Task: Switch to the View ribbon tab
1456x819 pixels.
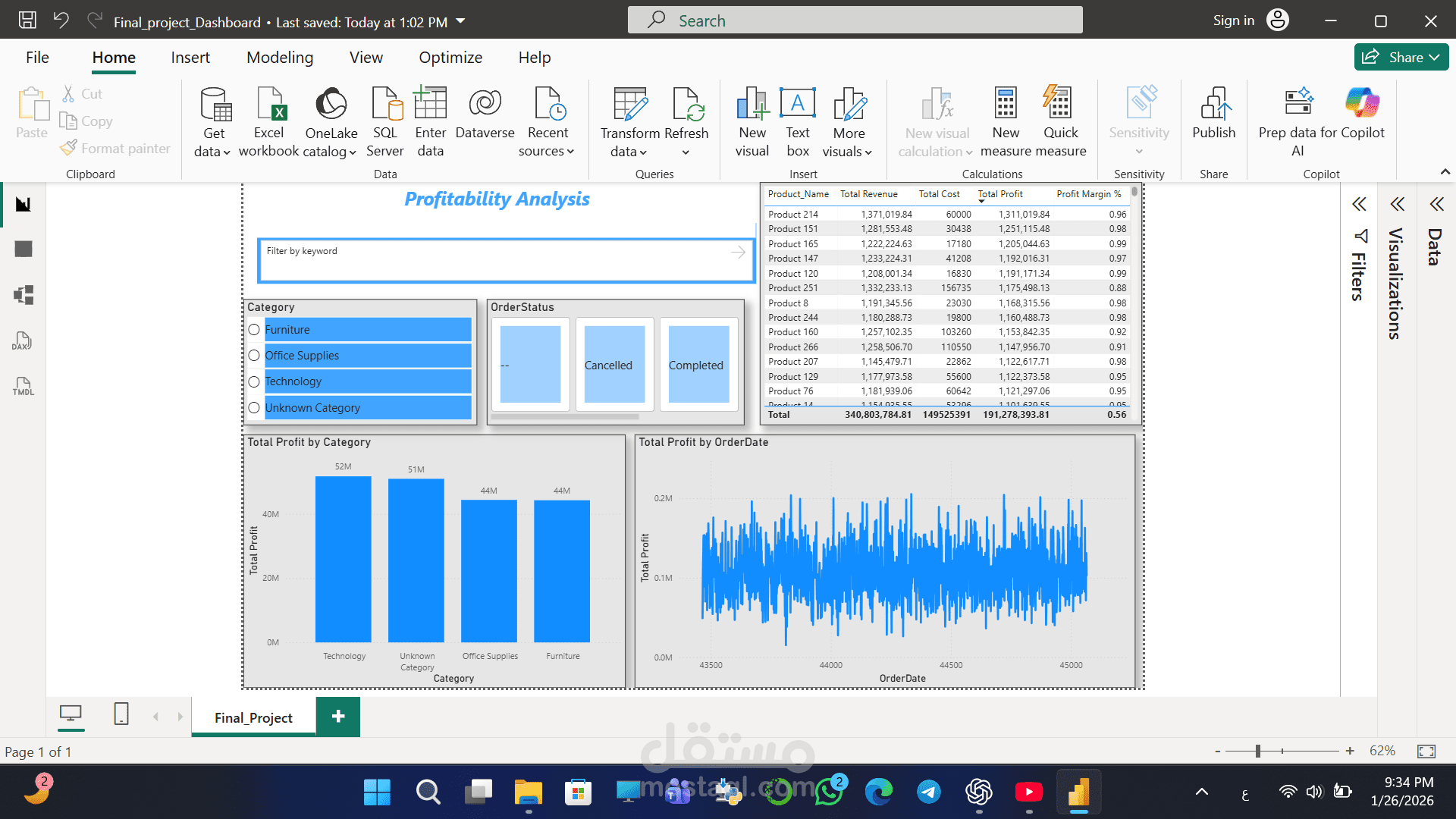Action: 366,58
